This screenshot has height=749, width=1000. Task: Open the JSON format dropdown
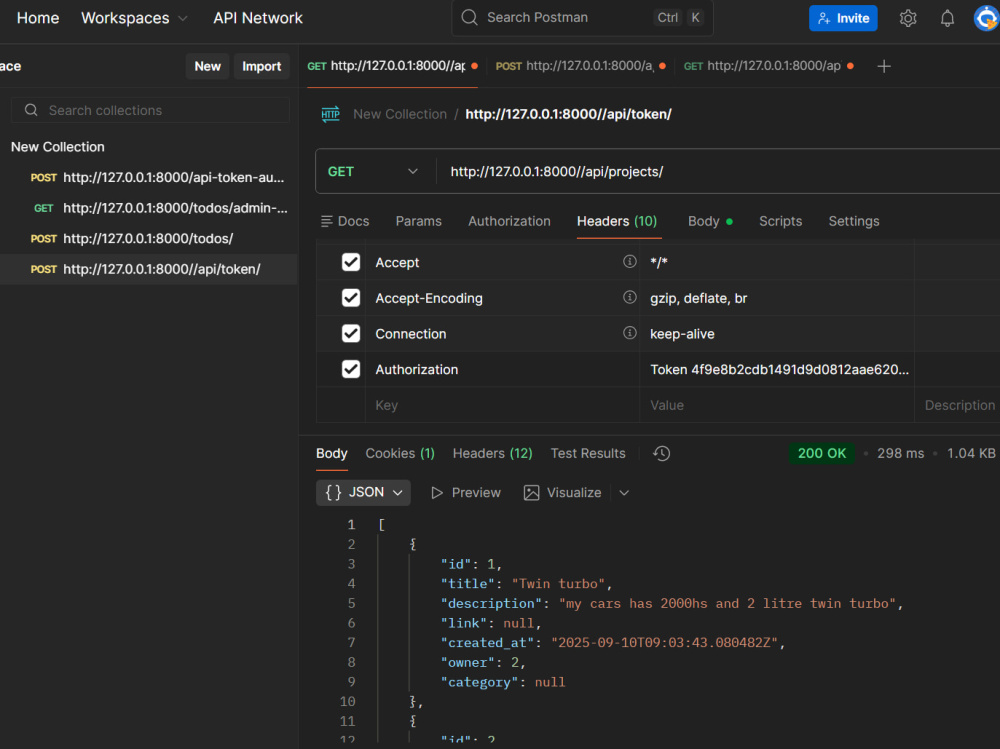point(364,493)
